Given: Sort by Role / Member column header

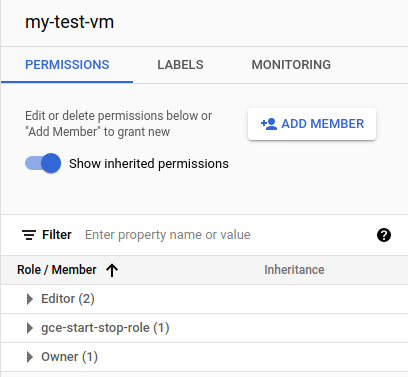Looking at the screenshot, I should [x=57, y=270].
